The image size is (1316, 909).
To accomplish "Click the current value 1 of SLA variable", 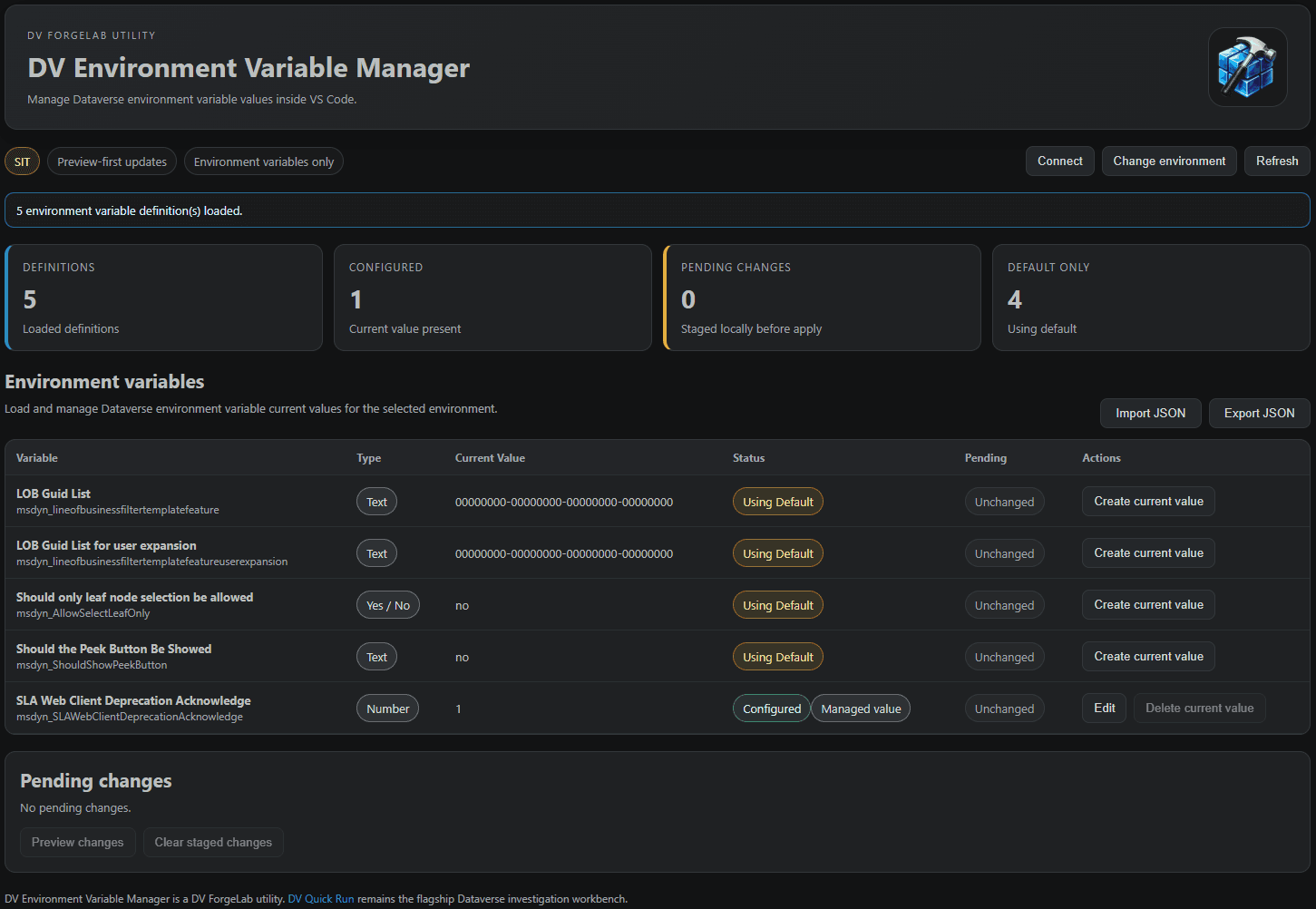I will [459, 709].
